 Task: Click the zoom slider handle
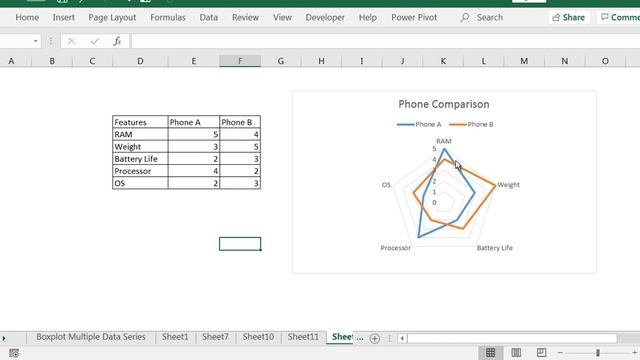(x=598, y=353)
